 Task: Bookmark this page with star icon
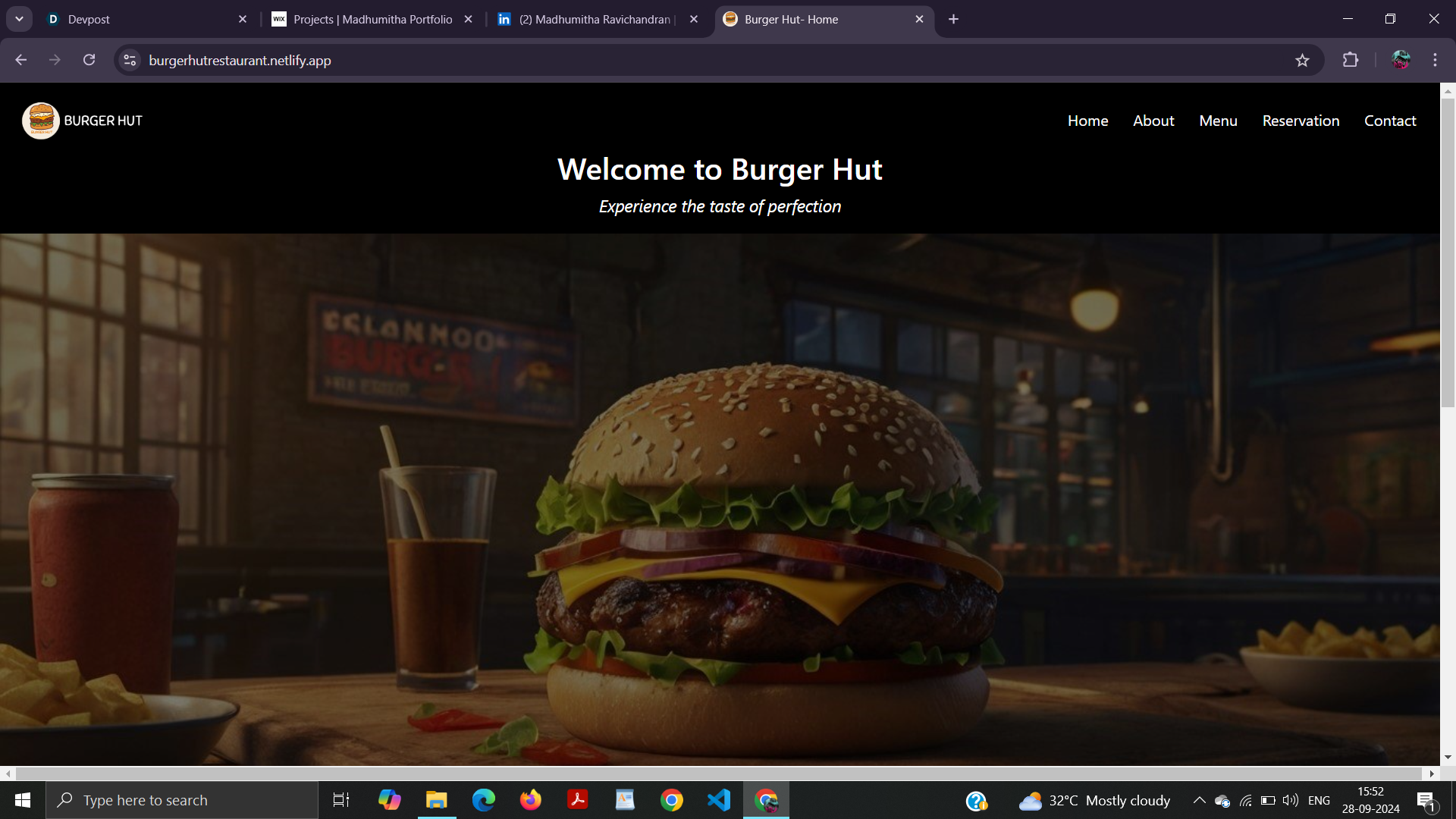(1302, 61)
